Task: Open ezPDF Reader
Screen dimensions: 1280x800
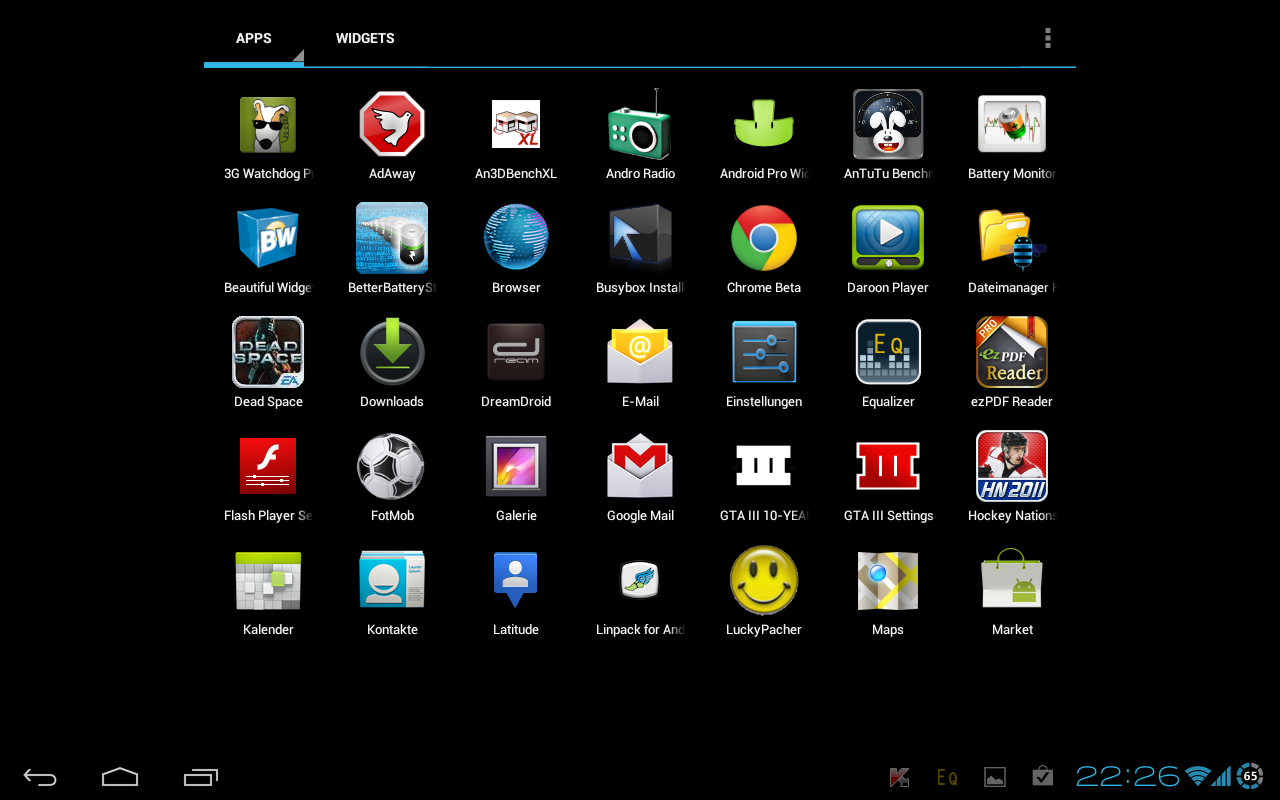Action: coord(1012,353)
